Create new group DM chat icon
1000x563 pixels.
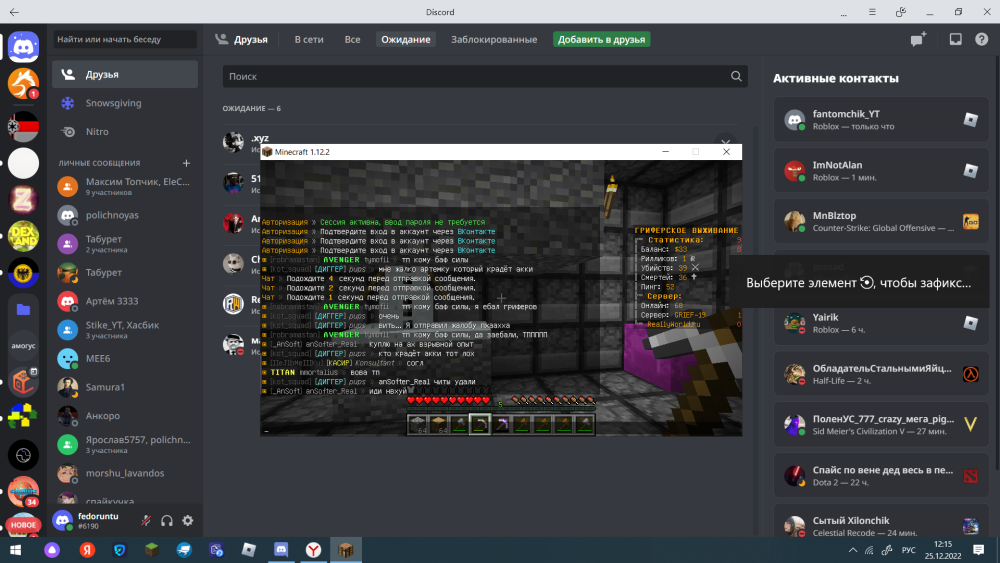tap(918, 40)
